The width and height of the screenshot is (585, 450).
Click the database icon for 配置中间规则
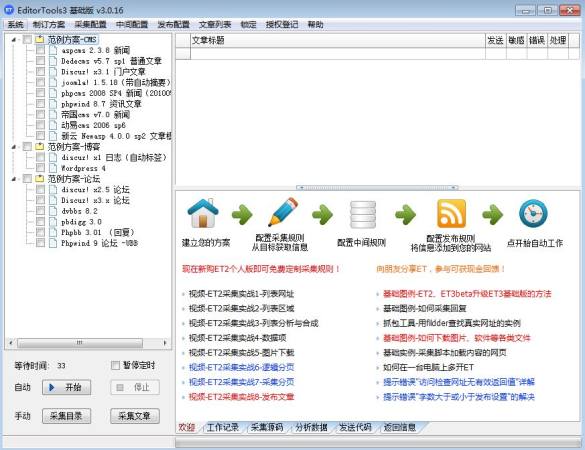tap(363, 215)
